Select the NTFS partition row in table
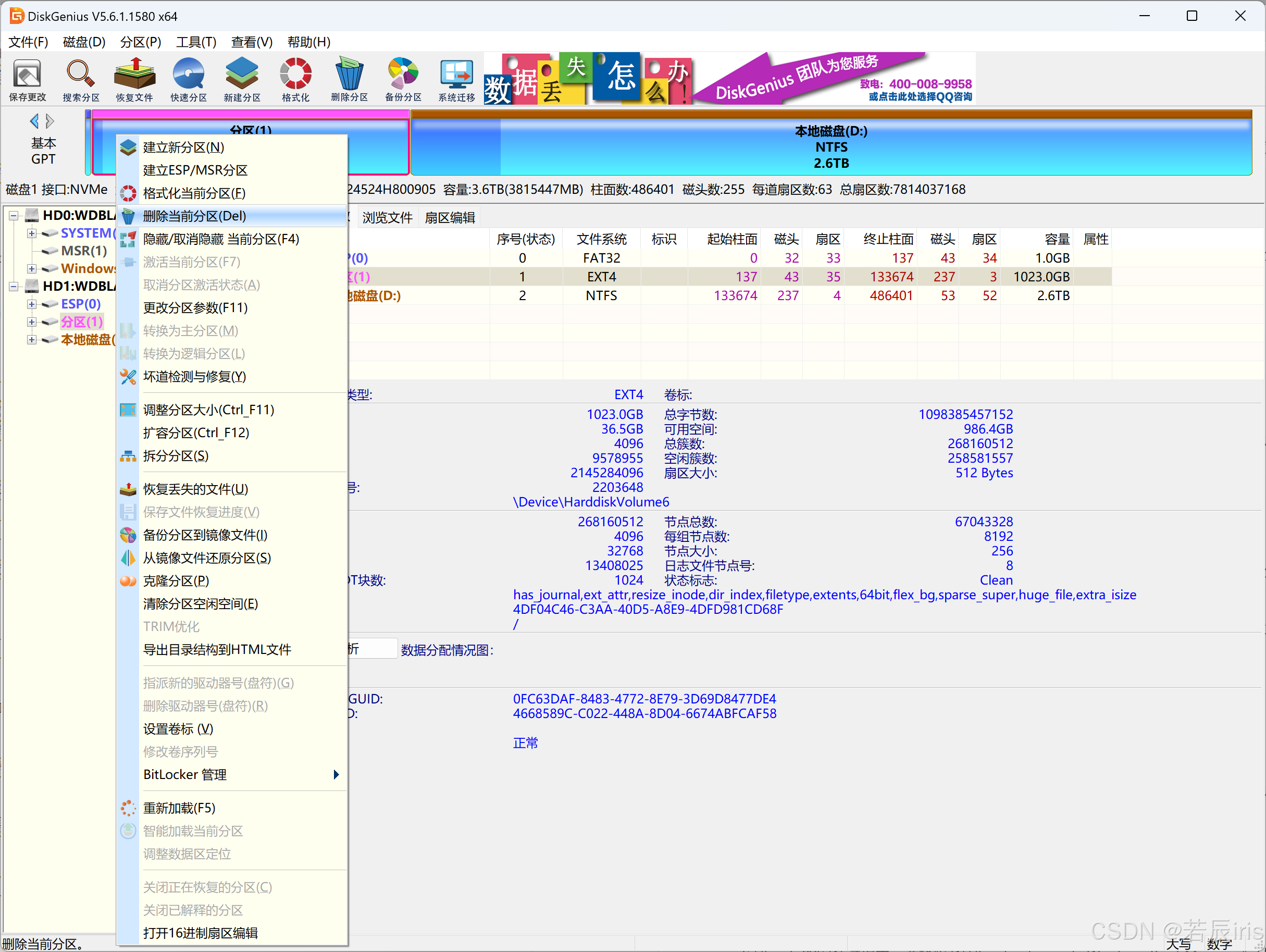The image size is (1266, 952). click(601, 295)
